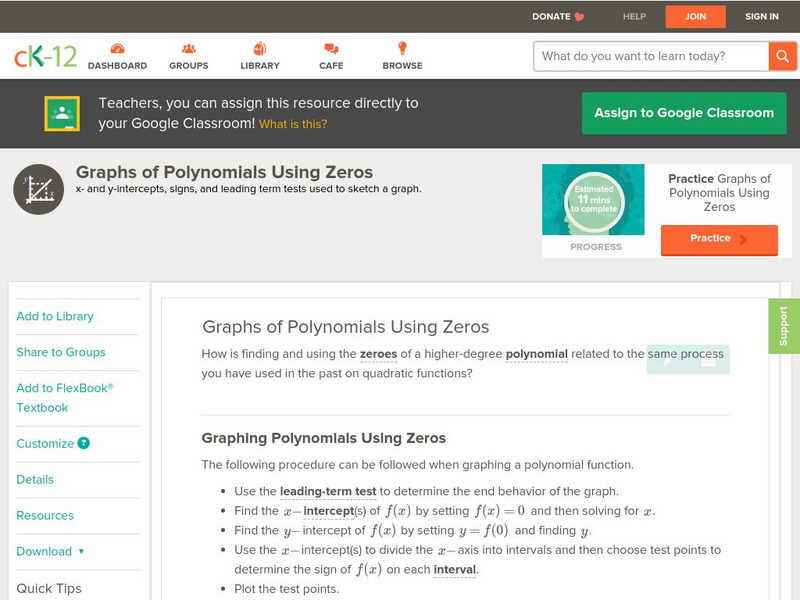Click the Donate heart icon
The width and height of the screenshot is (800, 600).
(579, 17)
